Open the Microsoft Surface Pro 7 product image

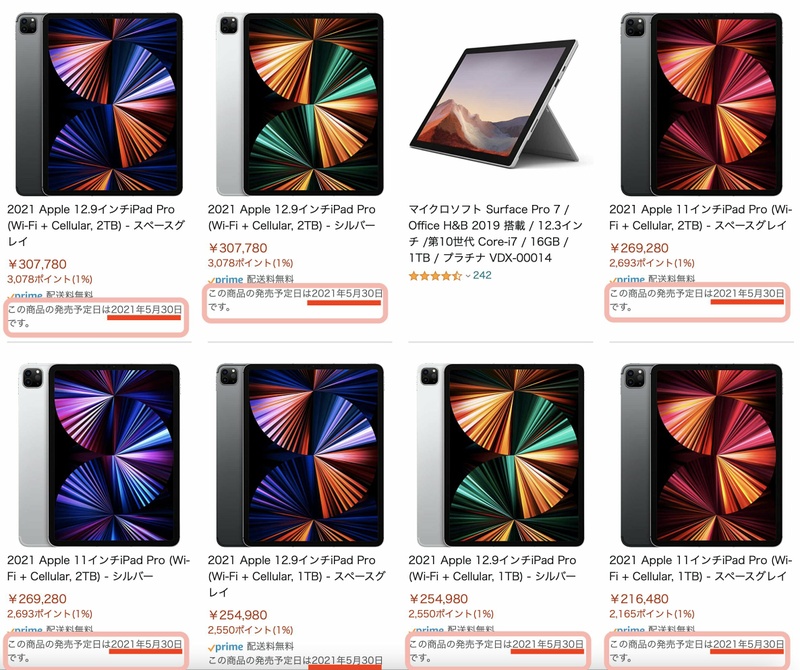pyautogui.click(x=497, y=103)
